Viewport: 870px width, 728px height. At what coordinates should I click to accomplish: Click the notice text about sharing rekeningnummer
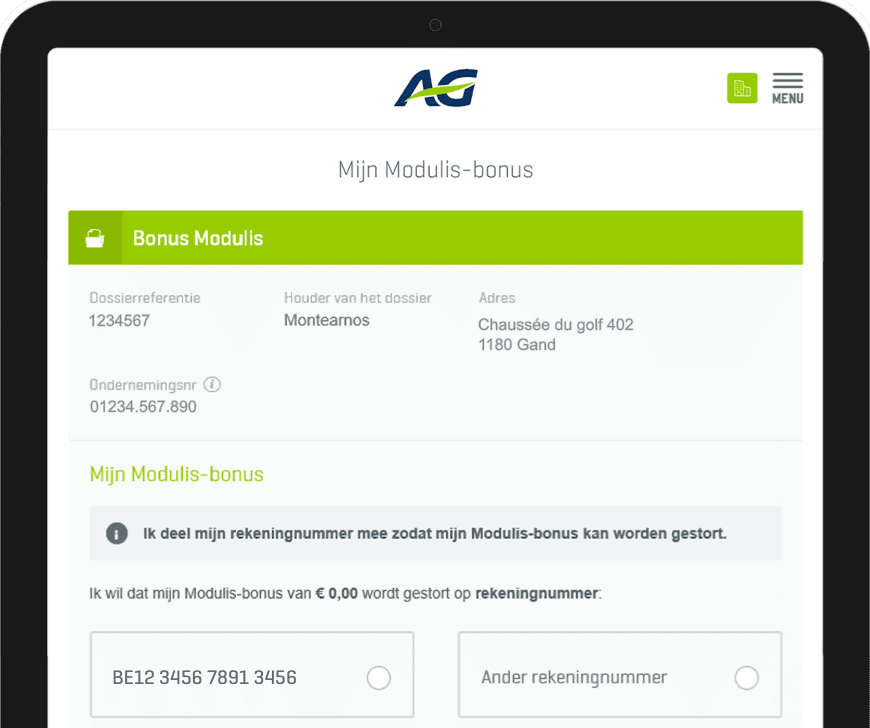point(433,533)
